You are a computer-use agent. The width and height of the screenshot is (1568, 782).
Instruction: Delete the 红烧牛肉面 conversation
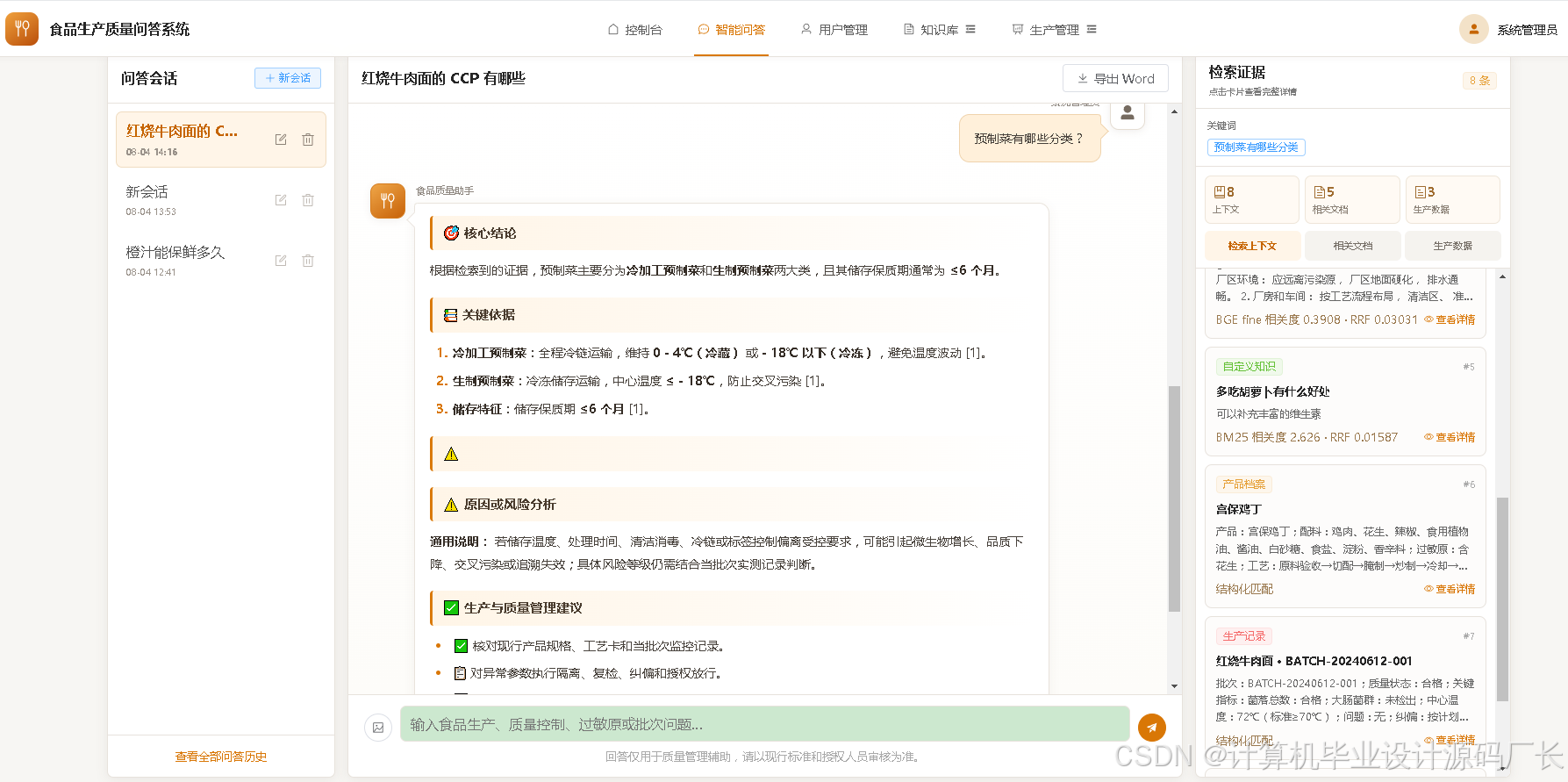[x=308, y=140]
